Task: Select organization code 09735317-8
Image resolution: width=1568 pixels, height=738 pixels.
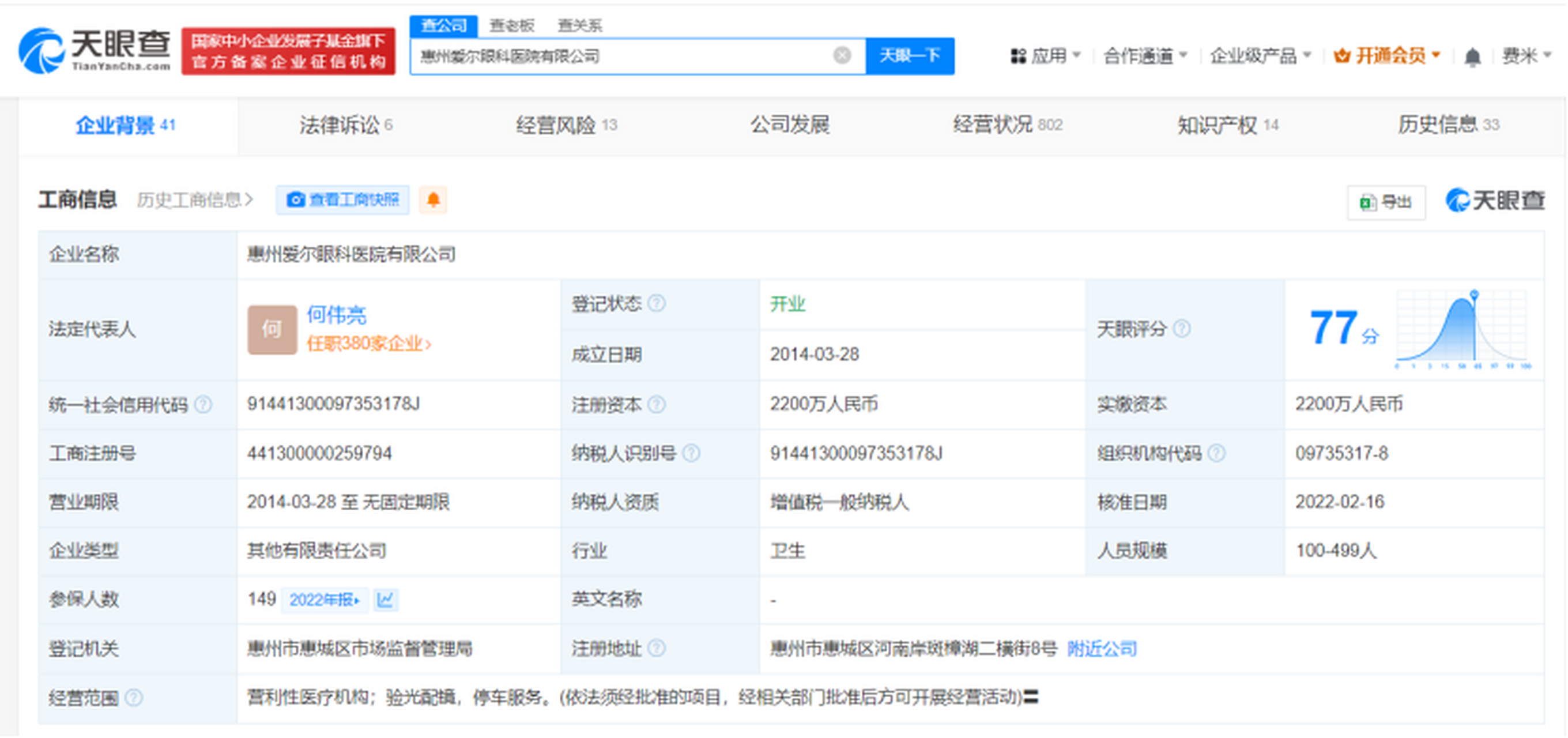Action: (1341, 453)
